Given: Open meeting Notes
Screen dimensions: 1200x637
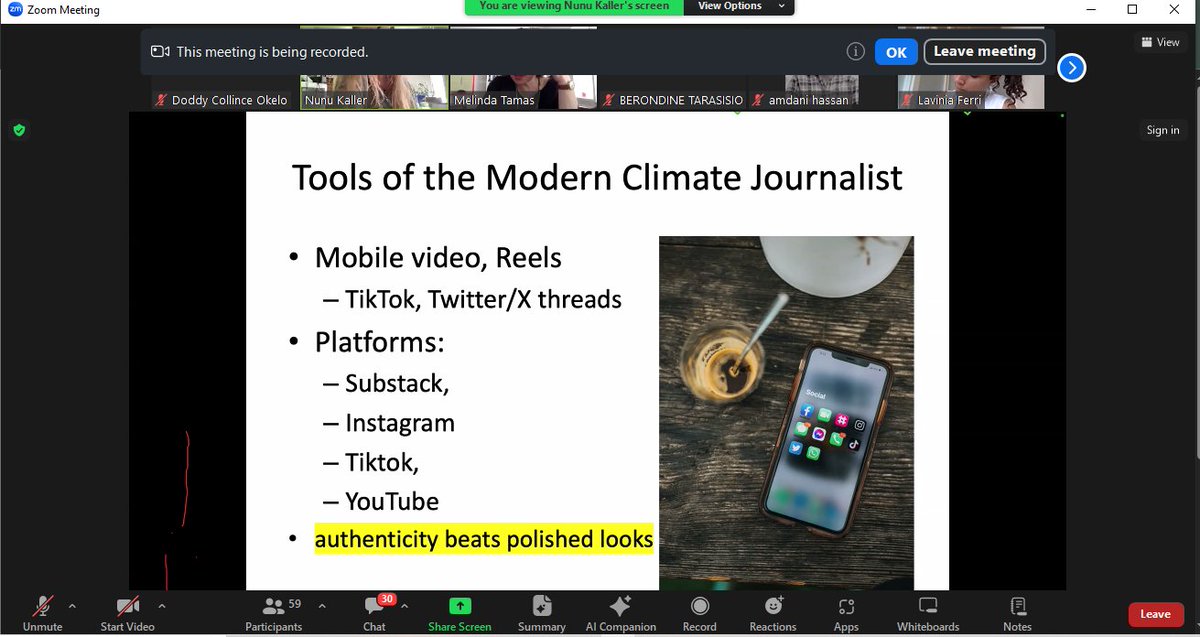Looking at the screenshot, I should [x=1016, y=613].
